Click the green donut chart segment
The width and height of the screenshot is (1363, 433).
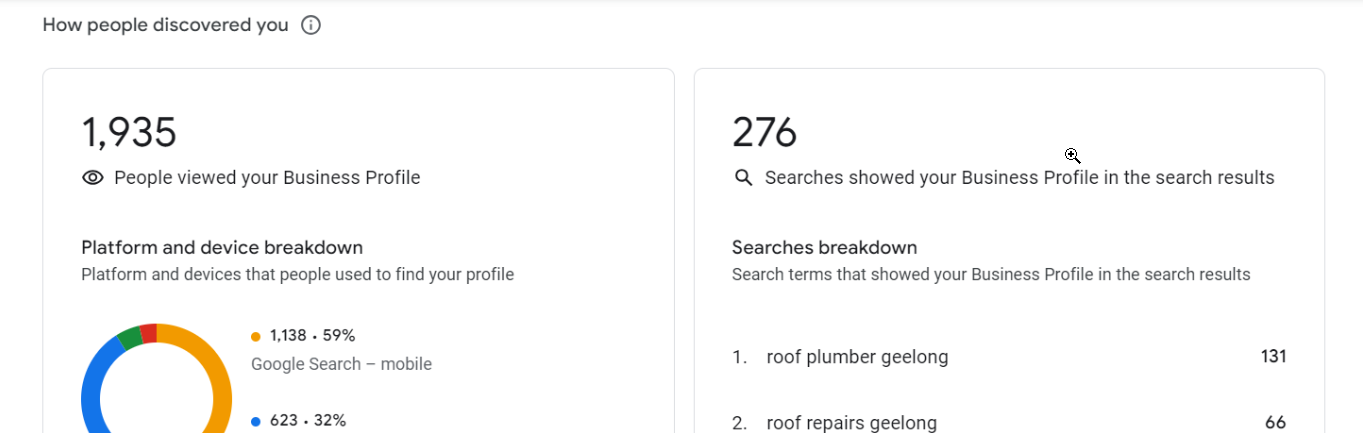[128, 337]
